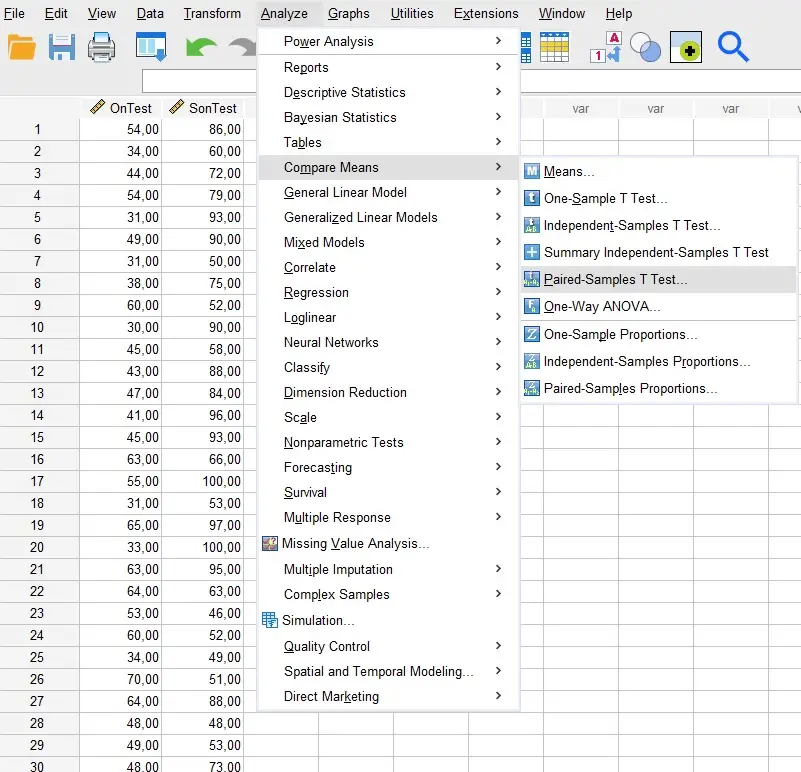Expand the Quality Control submenu arrow
The image size is (801, 772).
[499, 646]
